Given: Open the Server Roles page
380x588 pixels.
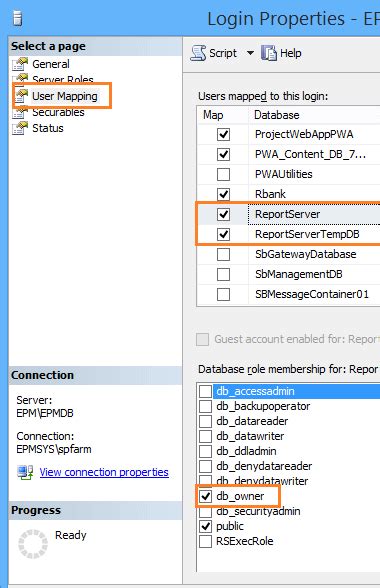Looking at the screenshot, I should (63, 80).
